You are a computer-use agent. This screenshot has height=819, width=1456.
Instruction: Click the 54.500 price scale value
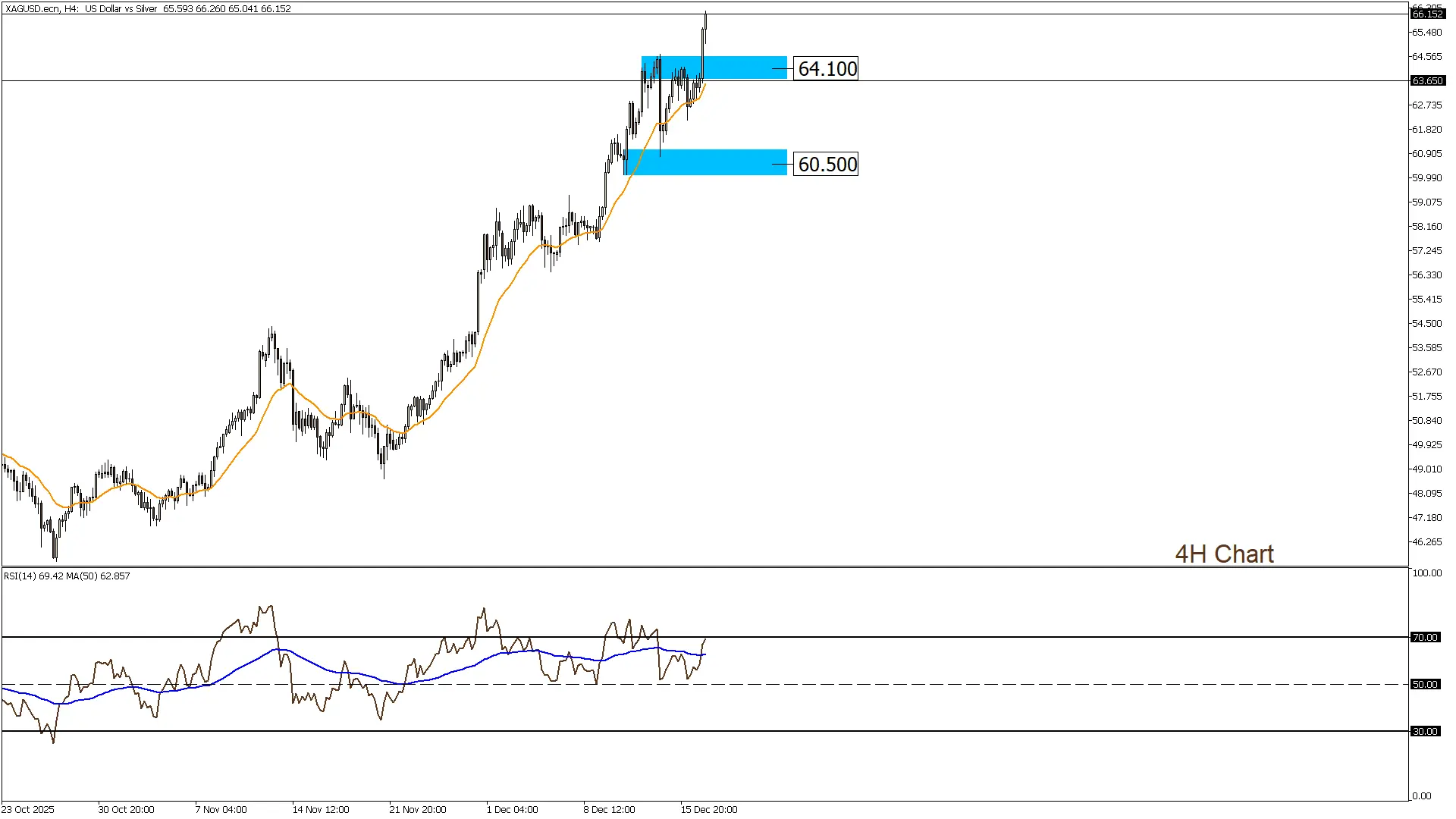click(1426, 324)
